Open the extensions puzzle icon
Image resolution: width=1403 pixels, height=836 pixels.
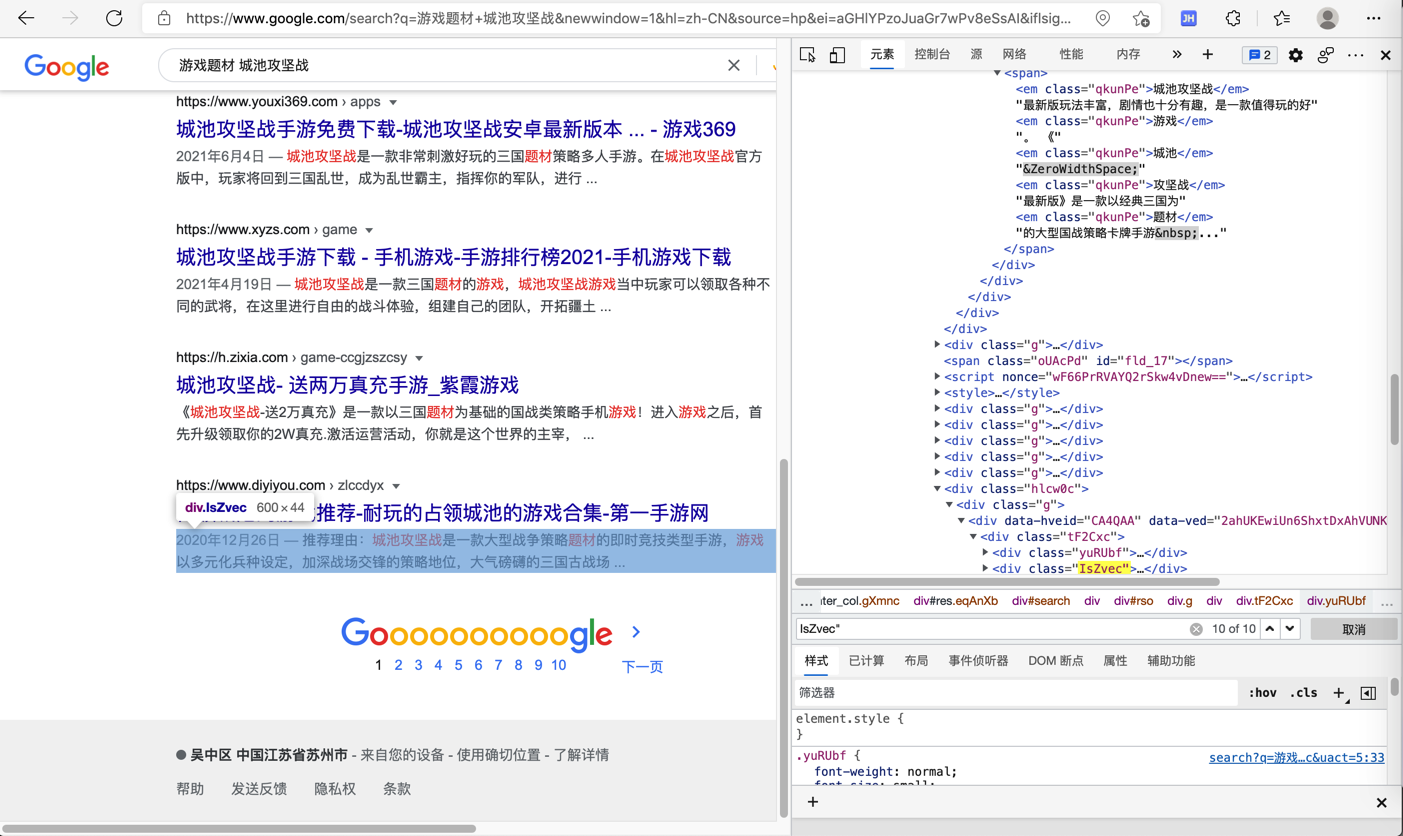pos(1233,18)
